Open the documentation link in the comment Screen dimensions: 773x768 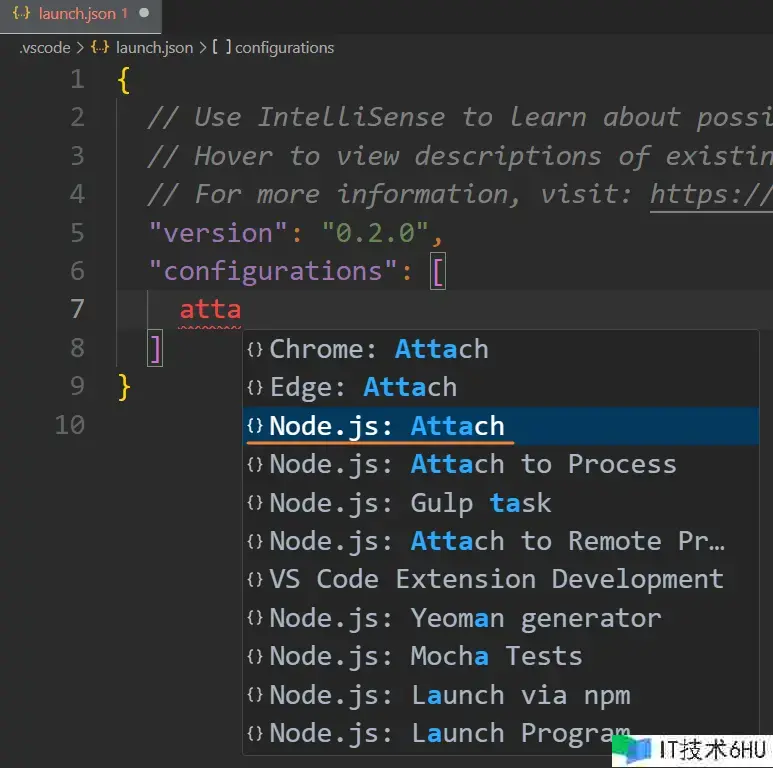[710, 194]
